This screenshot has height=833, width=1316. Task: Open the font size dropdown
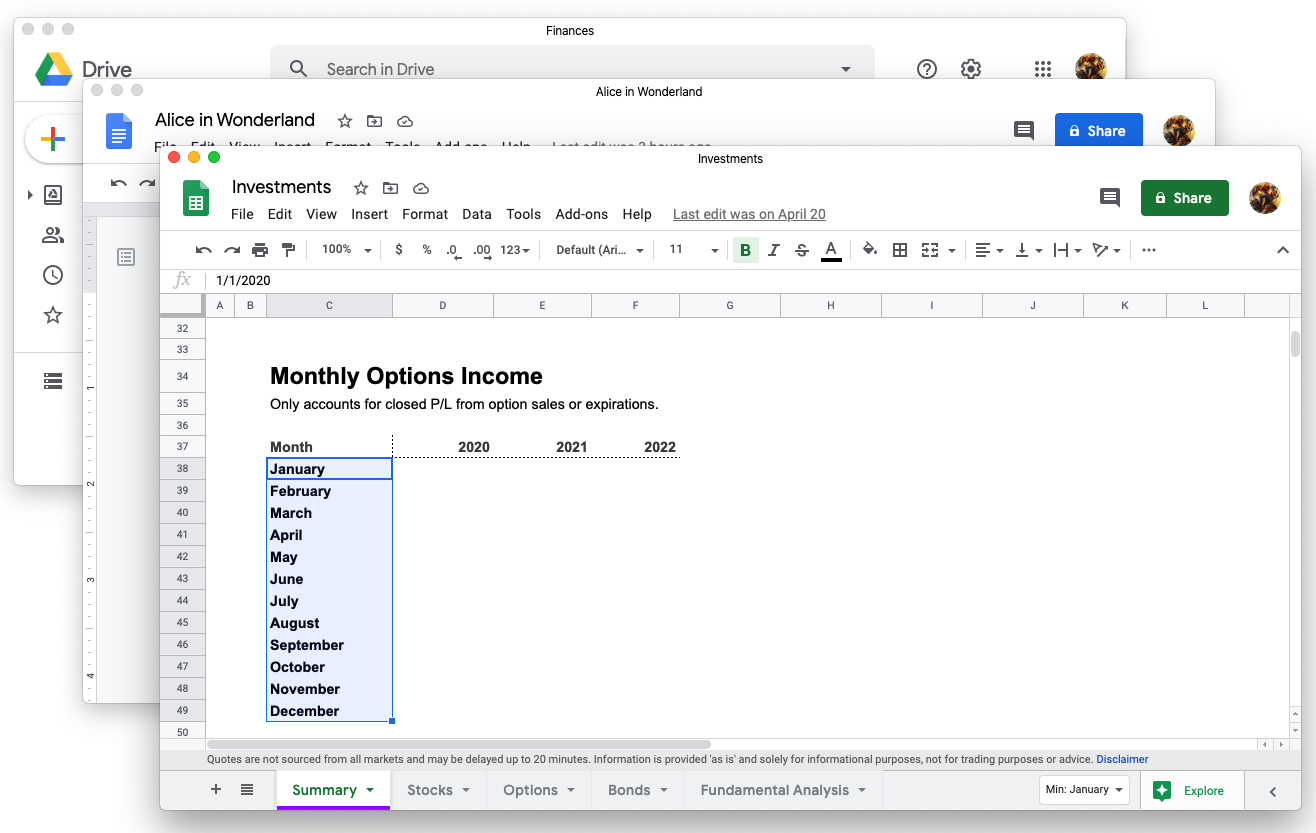coord(691,250)
